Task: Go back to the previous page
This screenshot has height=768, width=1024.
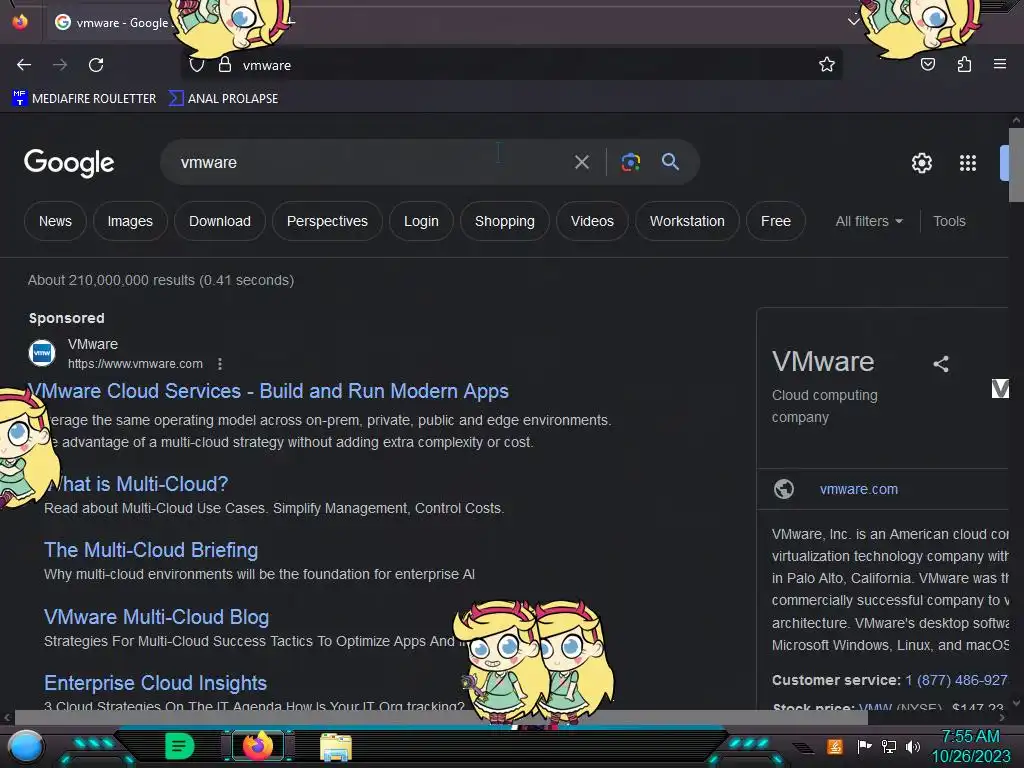Action: coord(24,65)
